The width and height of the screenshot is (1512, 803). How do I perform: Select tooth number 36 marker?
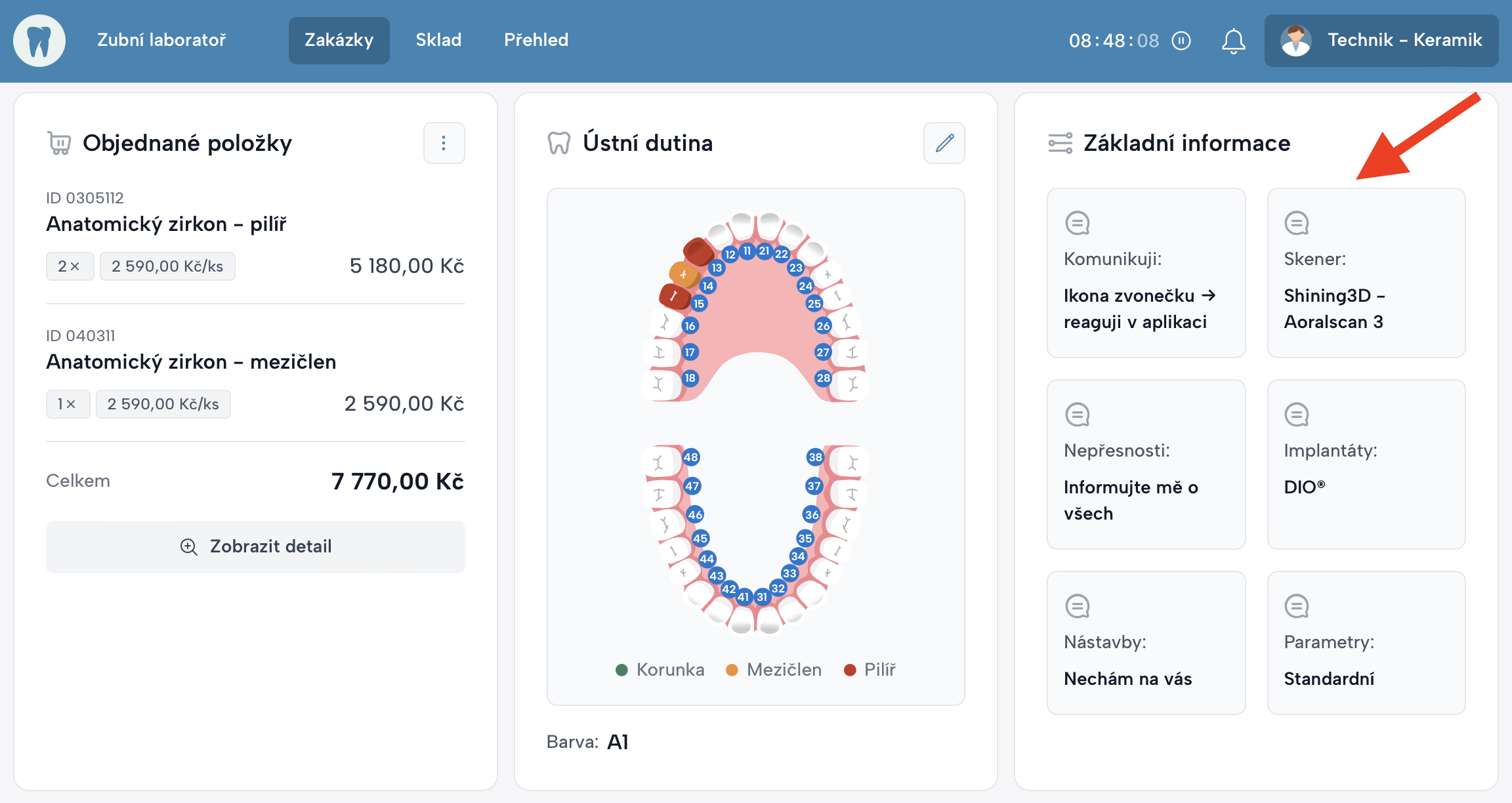[x=812, y=514]
